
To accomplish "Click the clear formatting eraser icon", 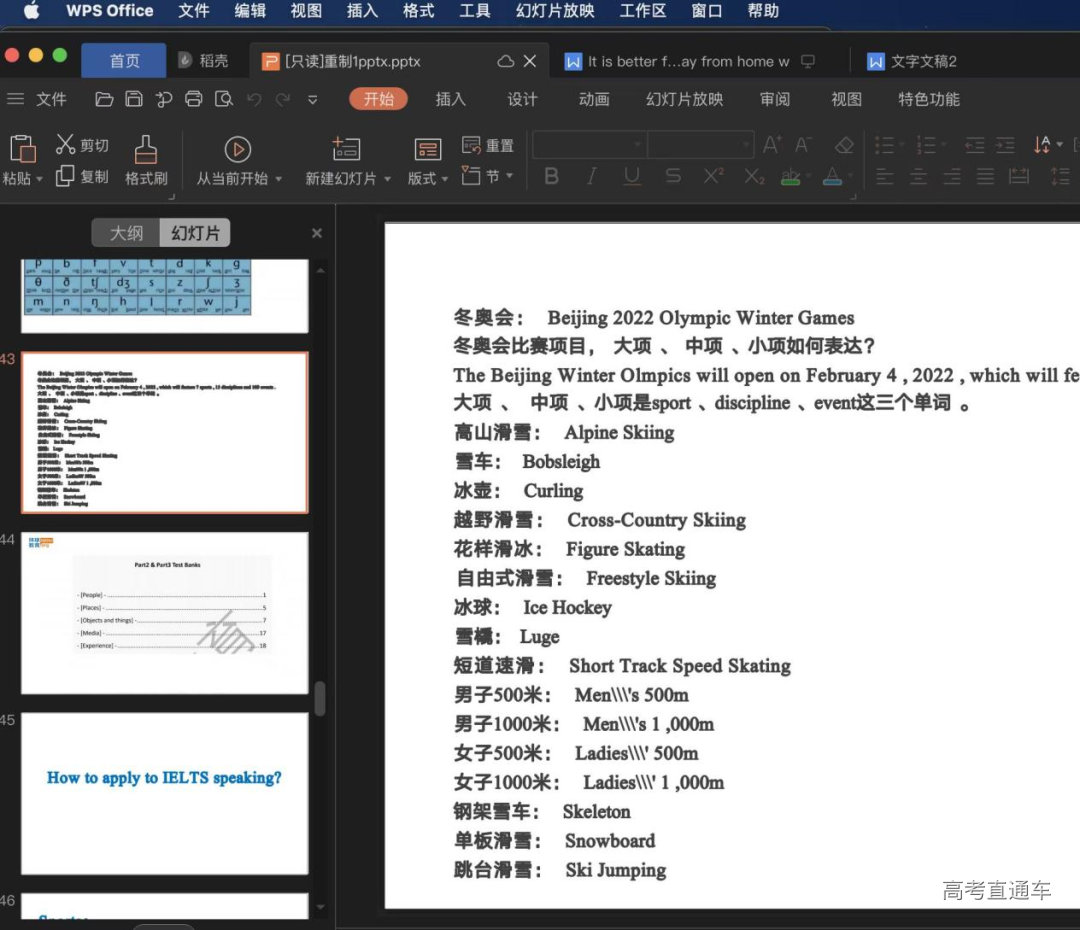I will 844,145.
